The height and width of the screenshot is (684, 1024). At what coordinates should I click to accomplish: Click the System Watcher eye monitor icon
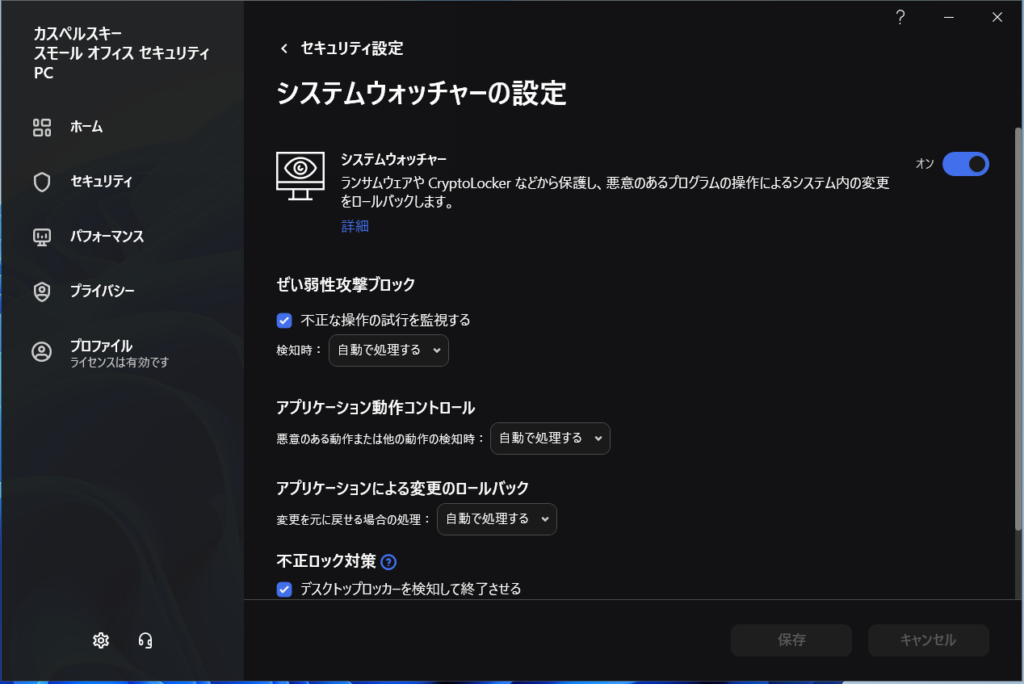(x=300, y=176)
